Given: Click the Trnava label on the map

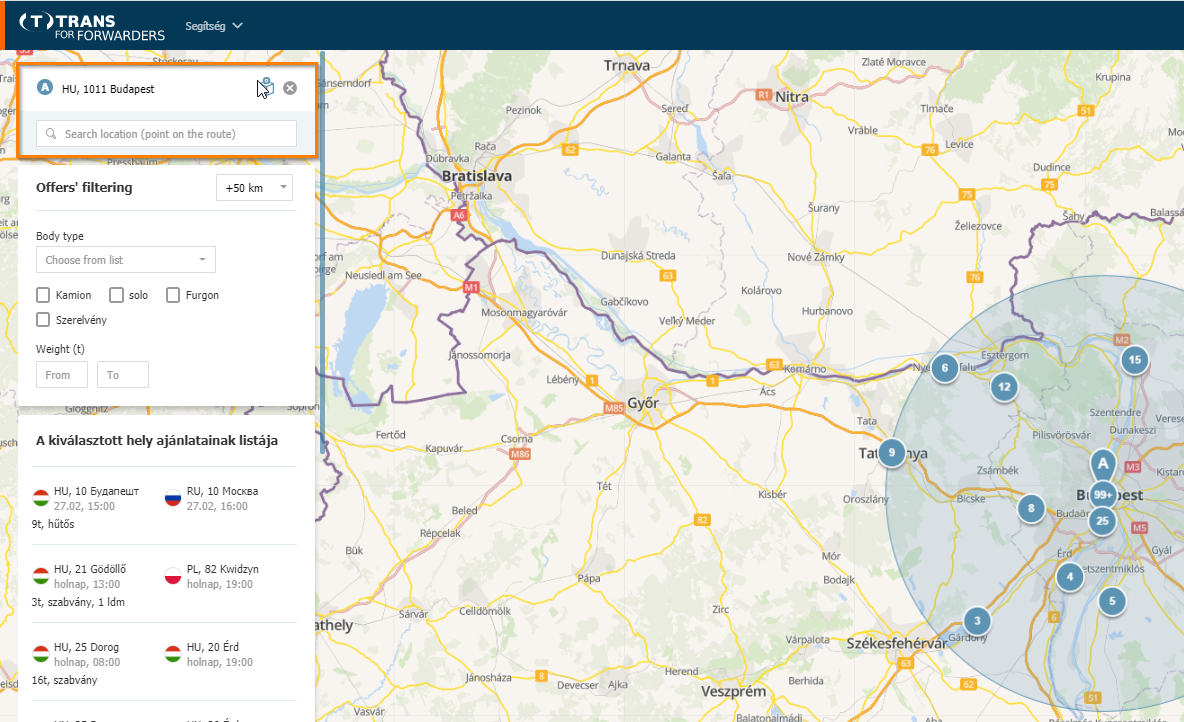Looking at the screenshot, I should pyautogui.click(x=627, y=66).
